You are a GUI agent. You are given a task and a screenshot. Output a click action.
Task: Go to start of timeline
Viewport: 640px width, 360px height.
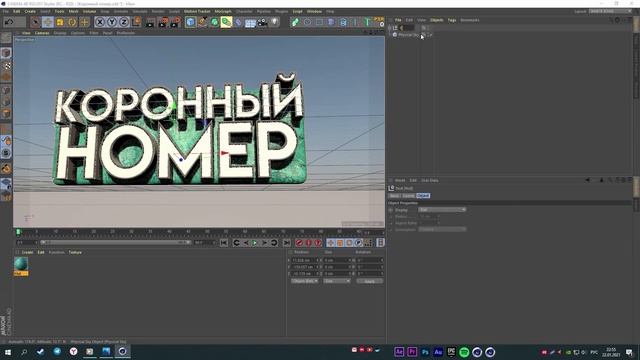point(224,243)
